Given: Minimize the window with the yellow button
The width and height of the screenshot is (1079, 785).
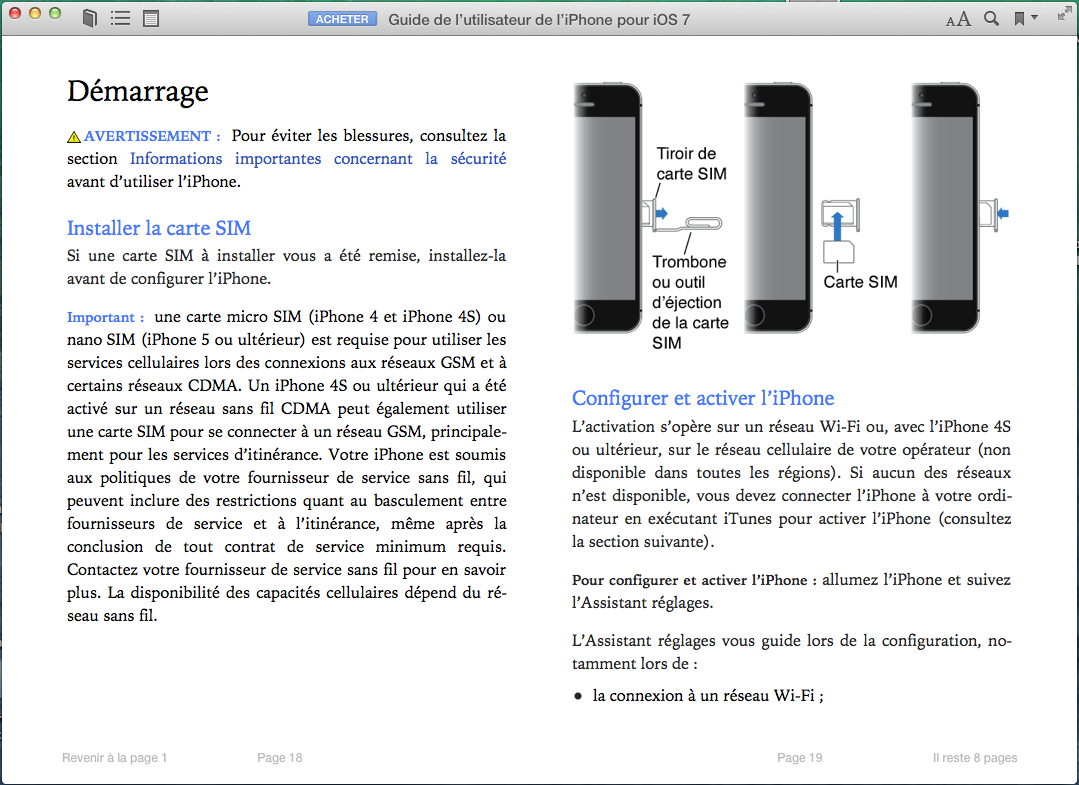Looking at the screenshot, I should (35, 13).
